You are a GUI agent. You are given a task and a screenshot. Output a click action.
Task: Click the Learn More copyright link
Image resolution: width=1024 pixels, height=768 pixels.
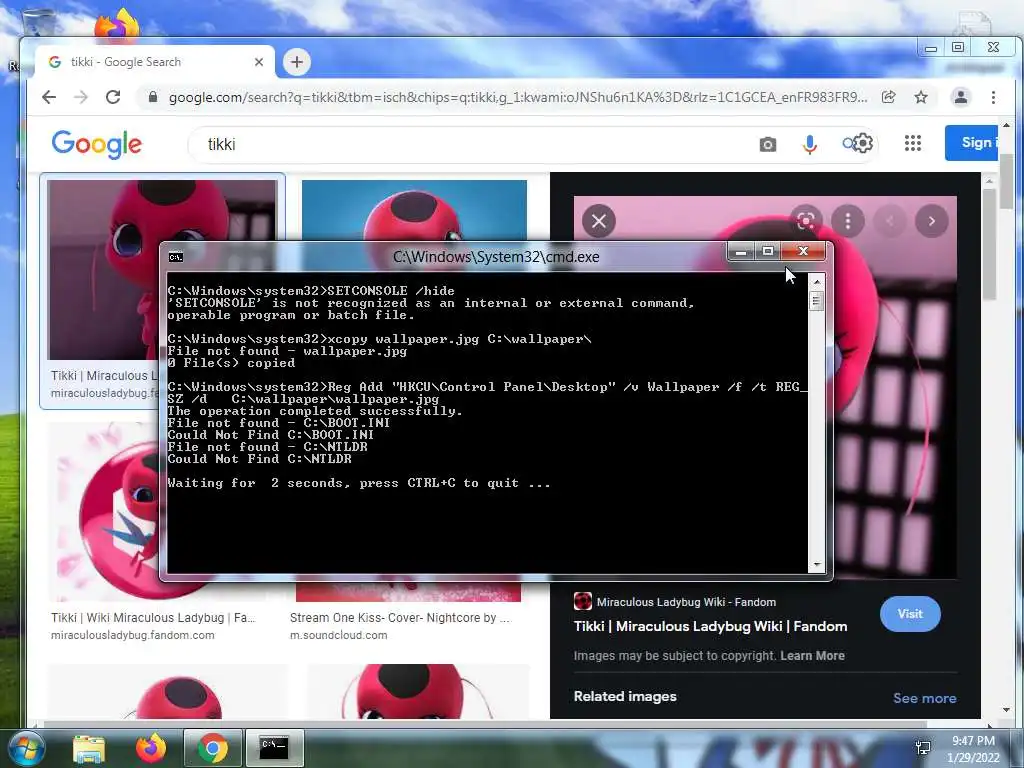[x=812, y=656]
